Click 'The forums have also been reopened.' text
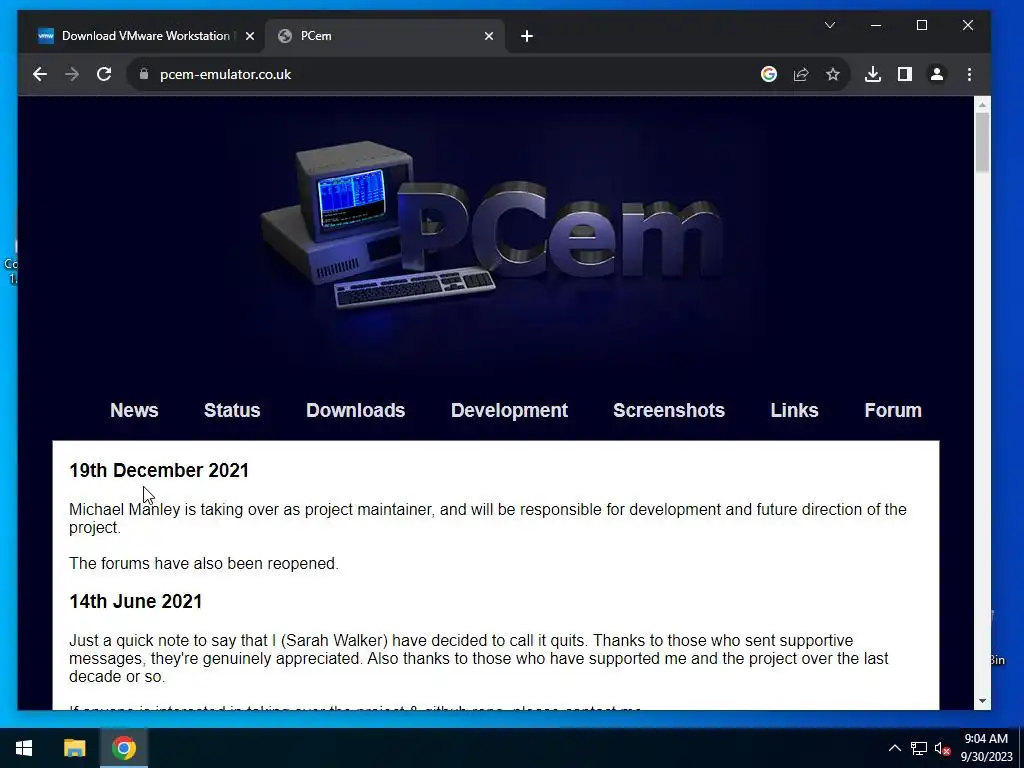 (204, 563)
